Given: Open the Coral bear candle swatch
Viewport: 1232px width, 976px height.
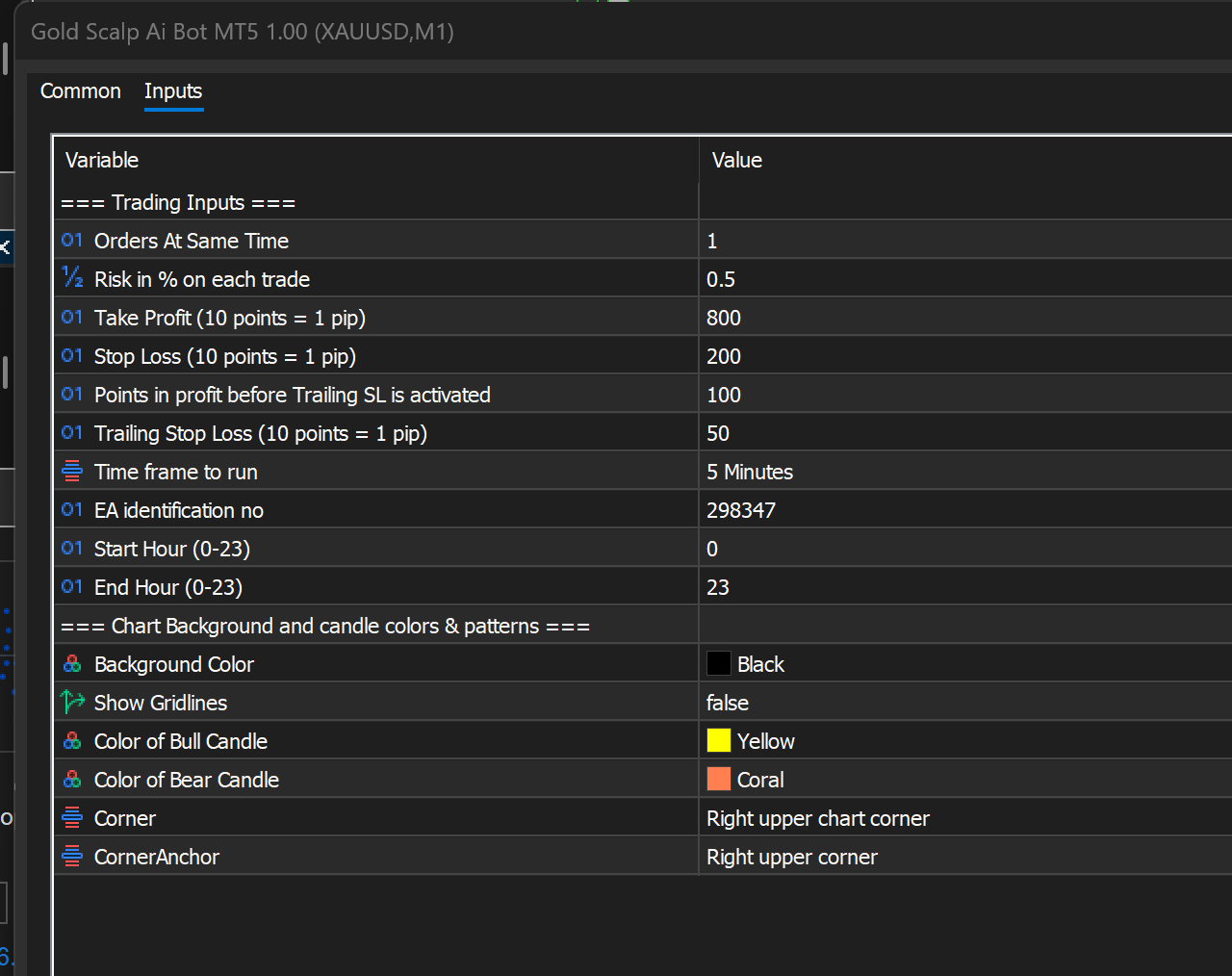Looking at the screenshot, I should 719,779.
